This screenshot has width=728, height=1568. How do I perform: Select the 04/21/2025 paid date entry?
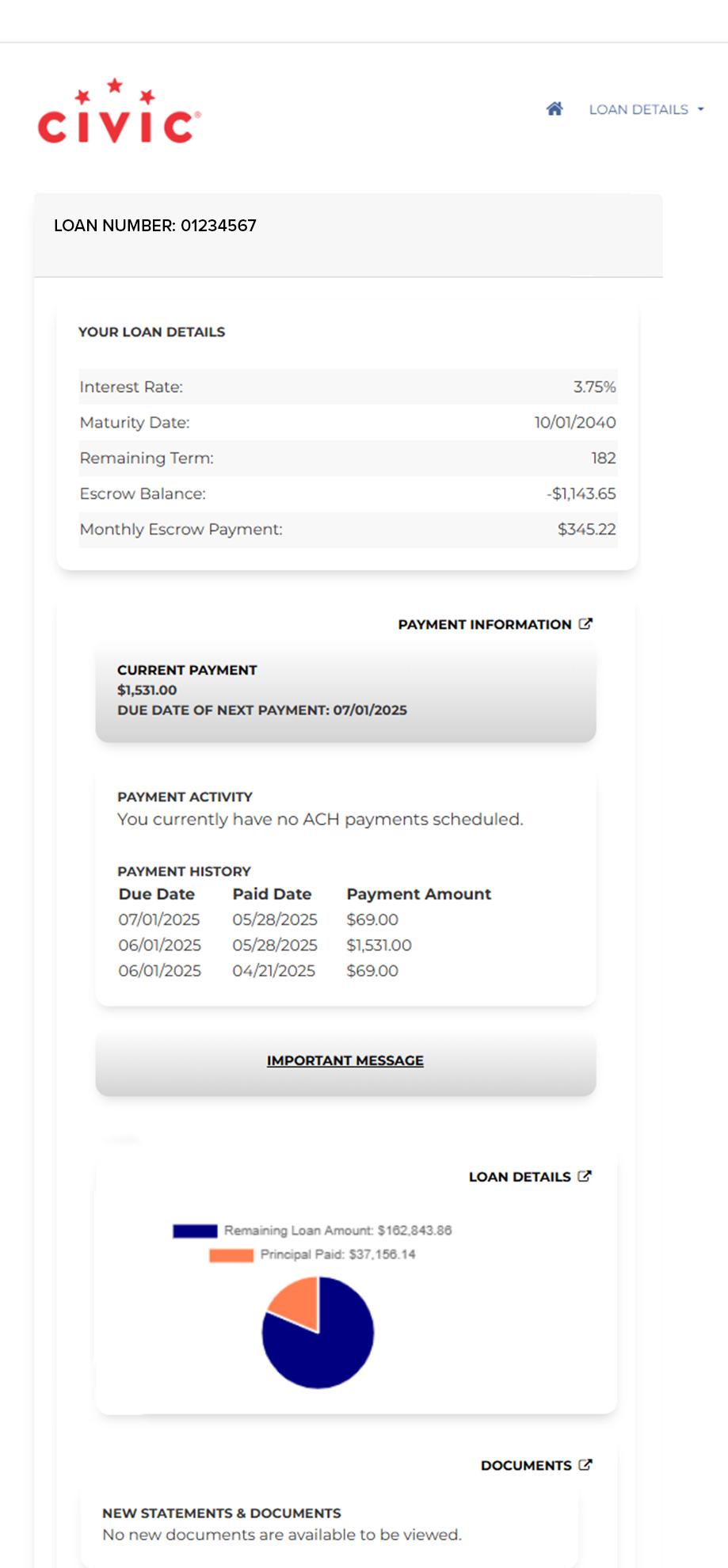pos(273,971)
